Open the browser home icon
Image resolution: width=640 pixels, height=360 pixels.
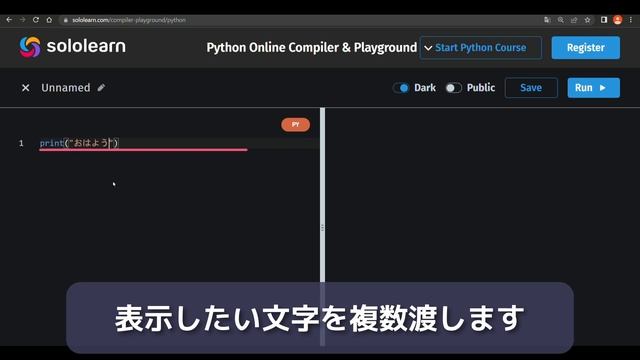49,20
